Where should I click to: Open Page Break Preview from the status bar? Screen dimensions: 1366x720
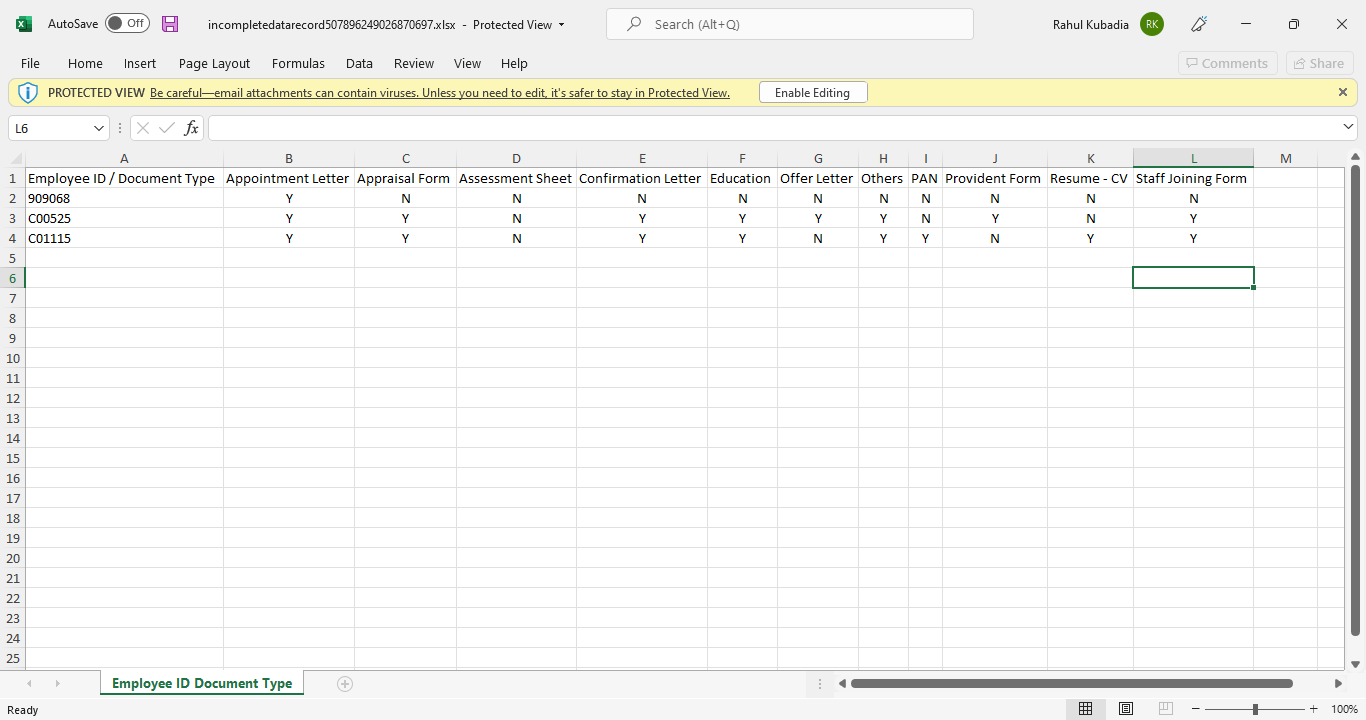point(1165,708)
